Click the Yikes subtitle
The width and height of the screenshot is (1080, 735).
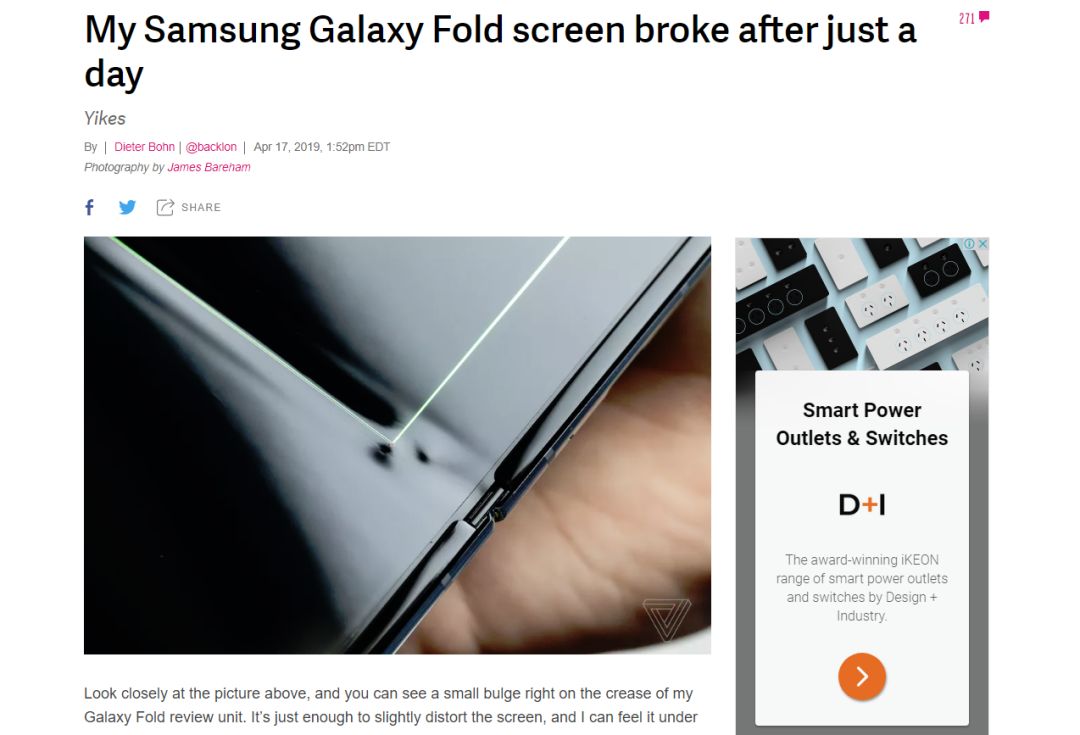pos(105,118)
